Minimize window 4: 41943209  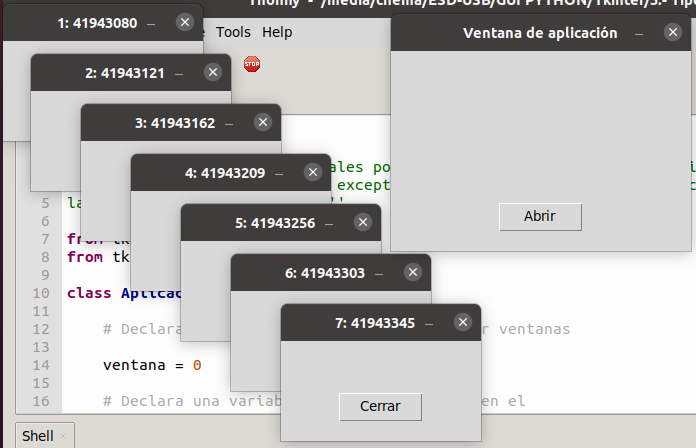(279, 174)
